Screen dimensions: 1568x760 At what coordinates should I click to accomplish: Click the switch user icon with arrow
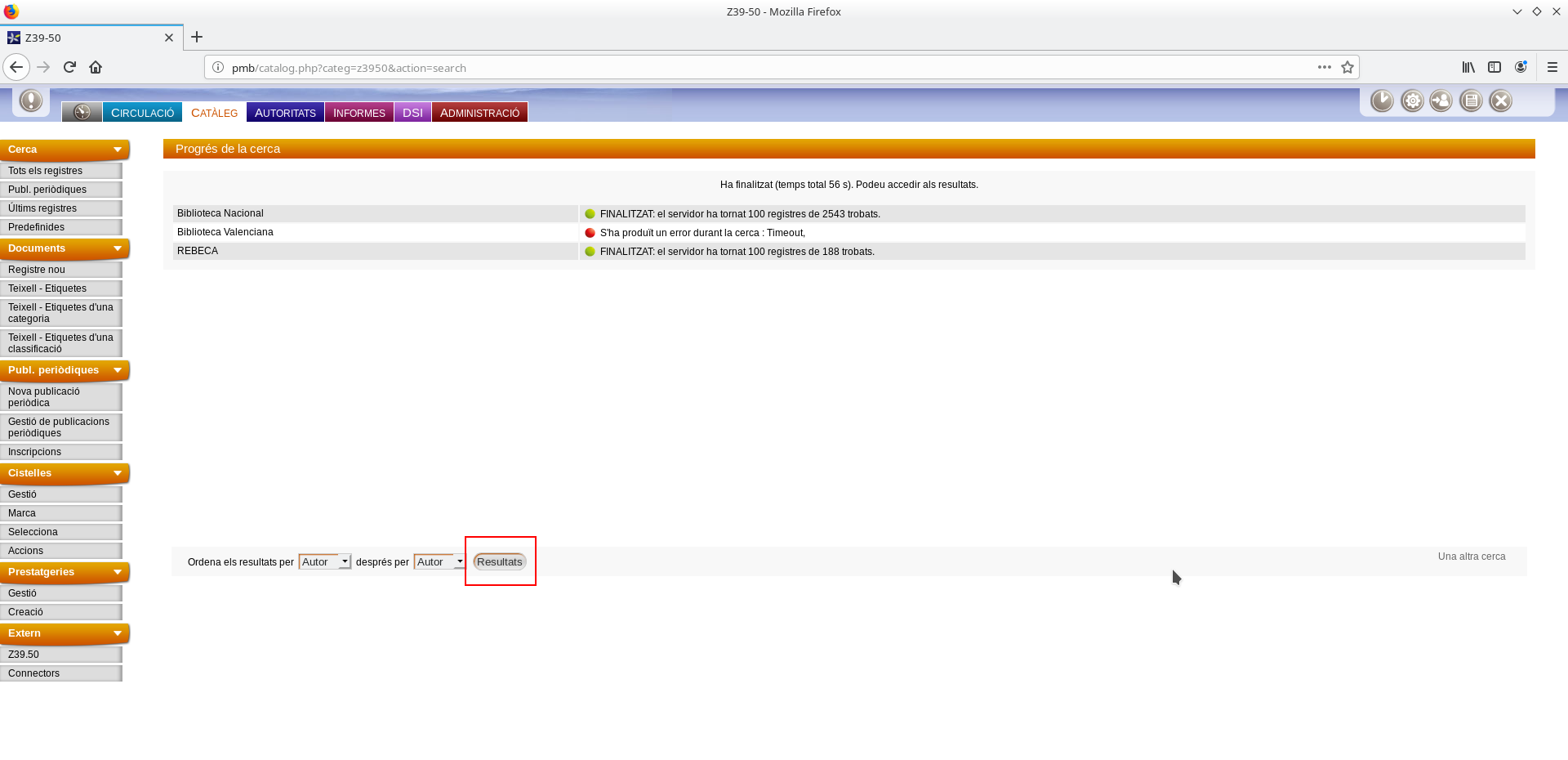point(1441,101)
